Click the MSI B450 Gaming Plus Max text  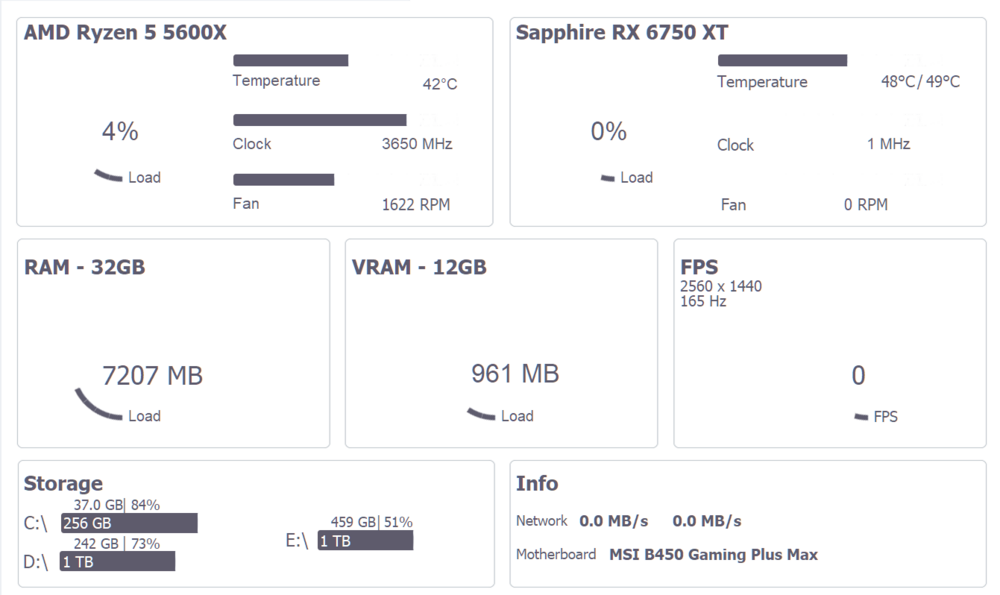(x=713, y=554)
